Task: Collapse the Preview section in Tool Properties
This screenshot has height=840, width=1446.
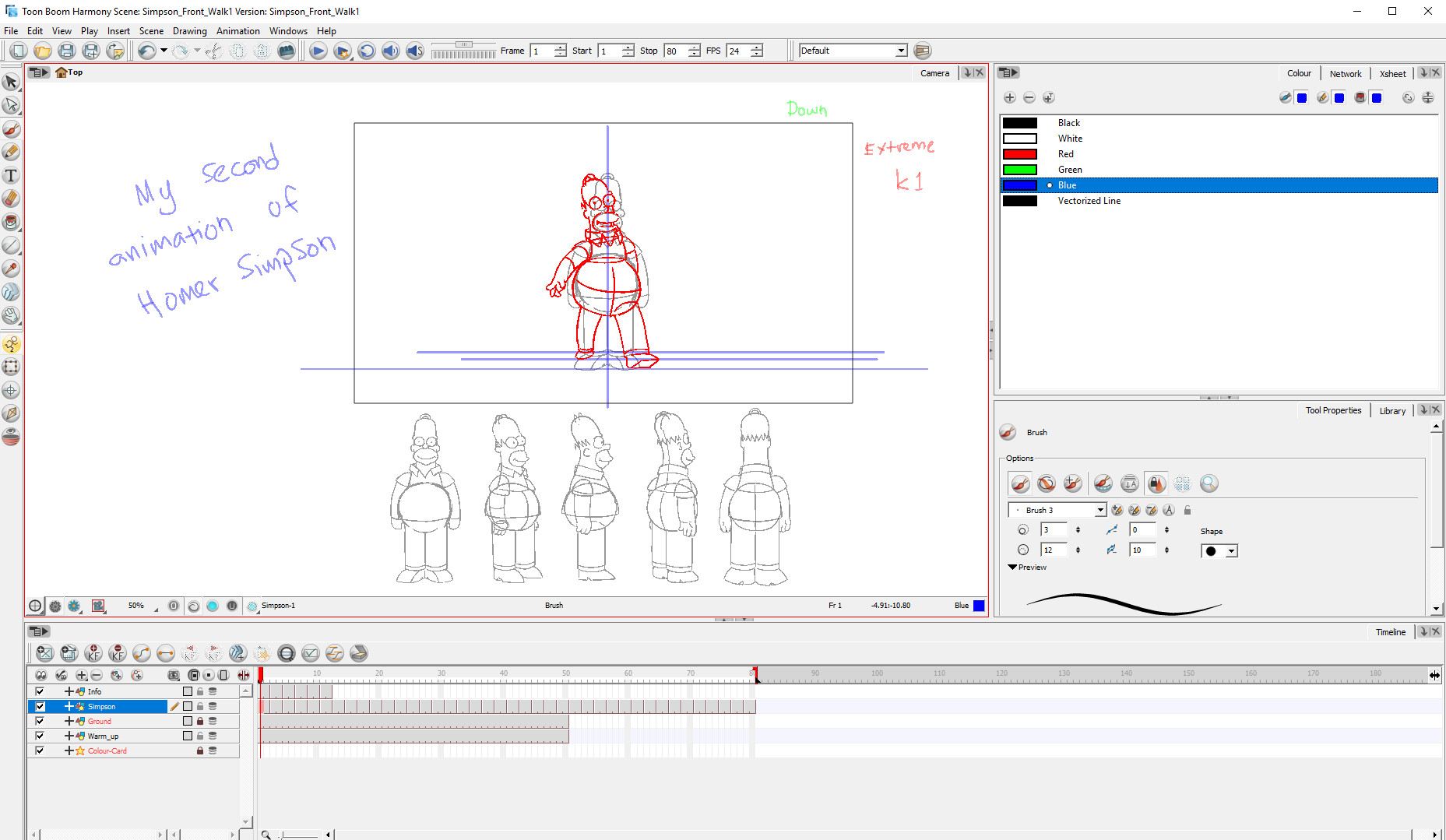Action: pos(1013,568)
